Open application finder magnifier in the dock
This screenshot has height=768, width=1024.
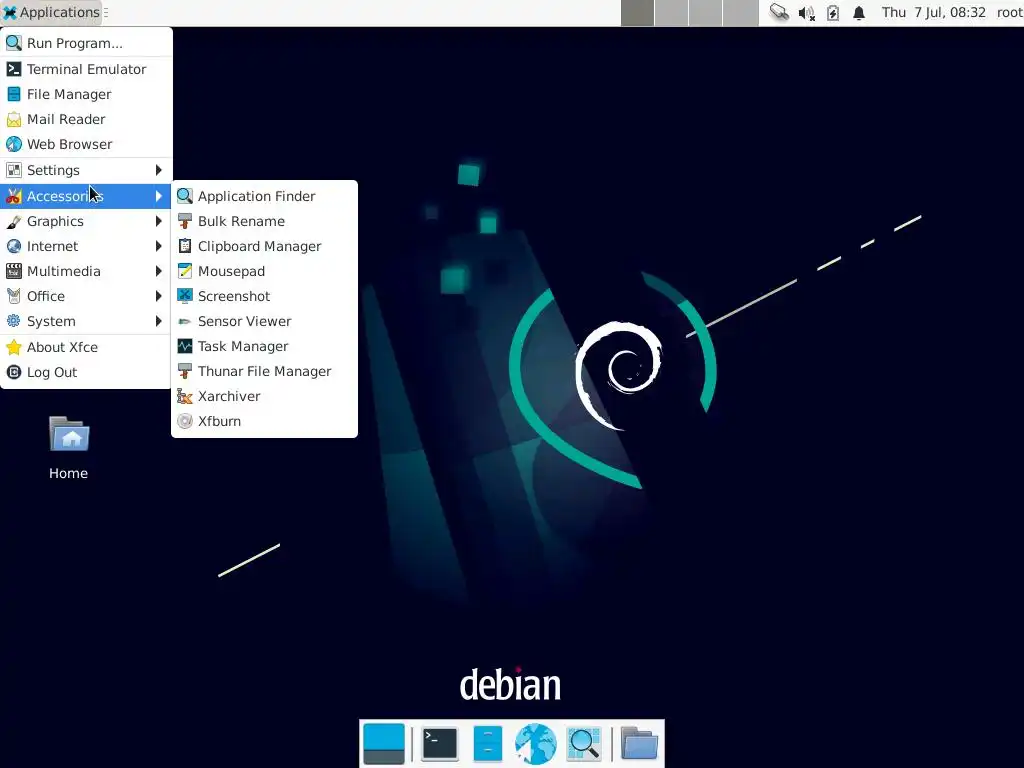pyautogui.click(x=584, y=744)
